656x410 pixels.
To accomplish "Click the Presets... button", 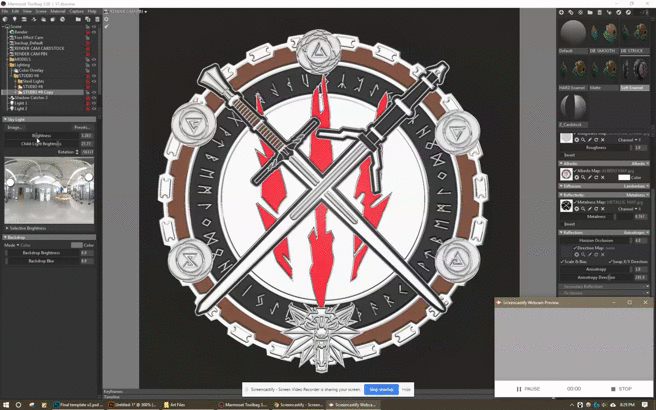I will point(82,127).
